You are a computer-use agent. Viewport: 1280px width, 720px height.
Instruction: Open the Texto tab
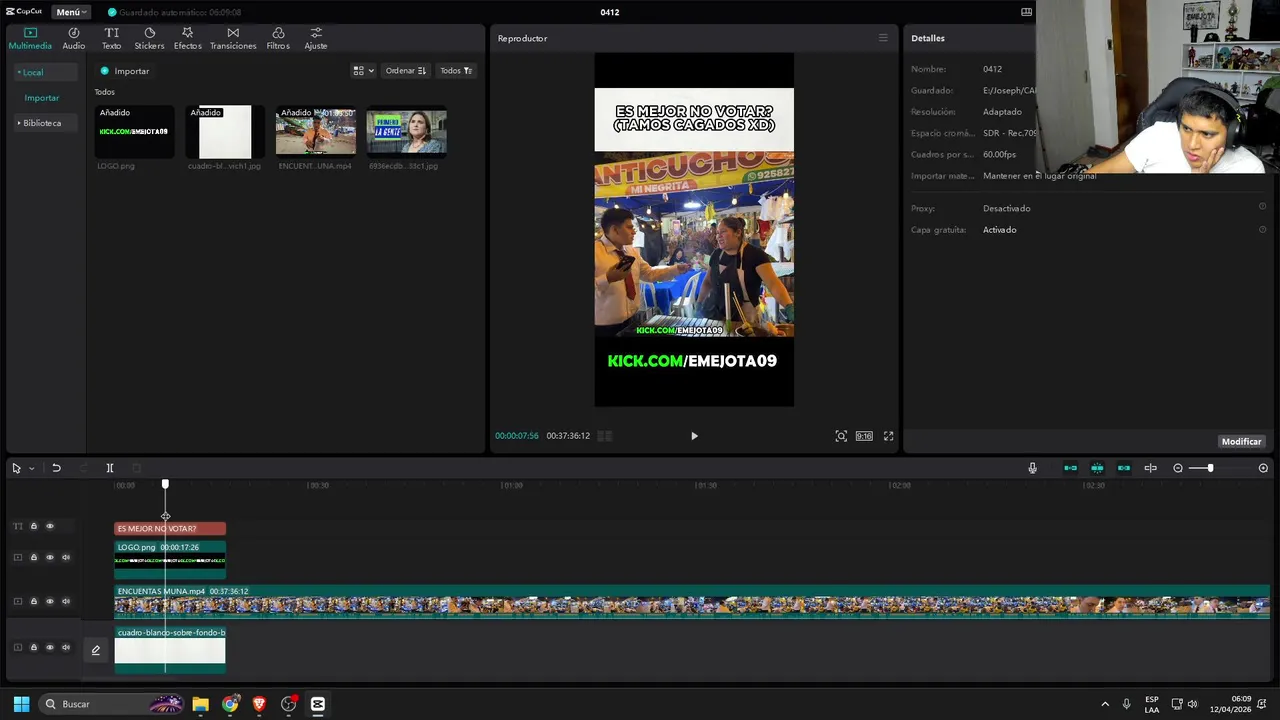(111, 38)
